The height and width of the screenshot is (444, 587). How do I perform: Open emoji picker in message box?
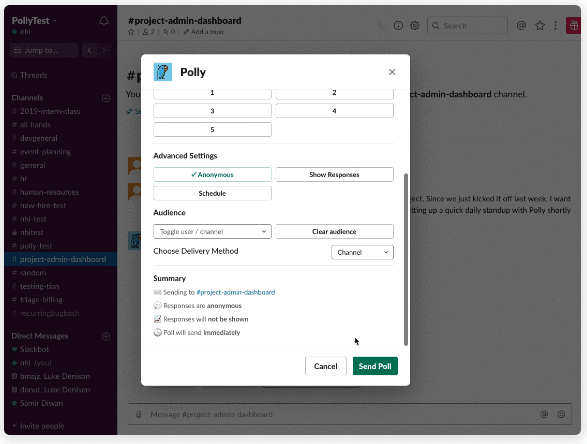coord(561,414)
